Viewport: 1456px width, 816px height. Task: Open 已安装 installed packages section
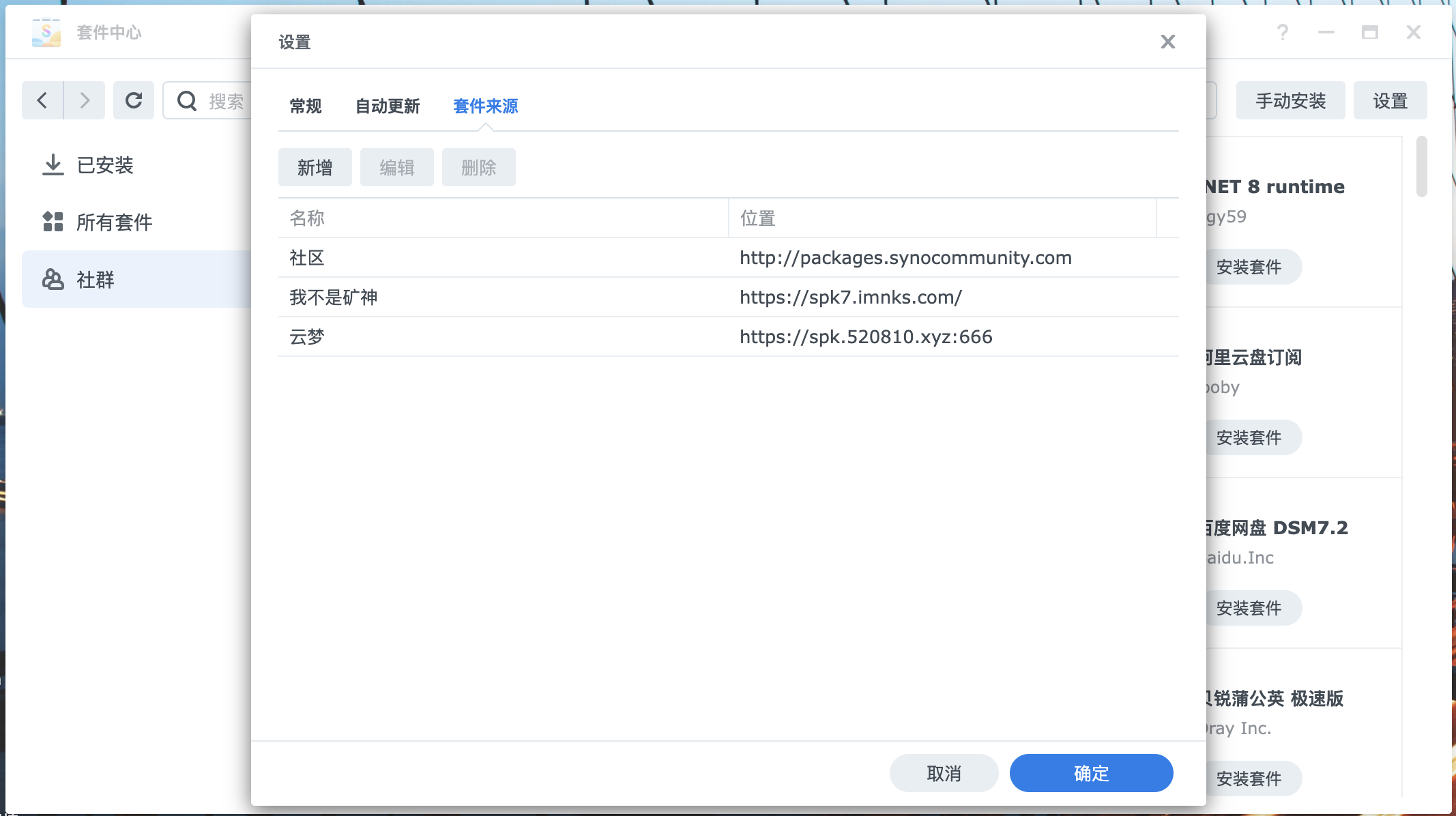click(104, 165)
